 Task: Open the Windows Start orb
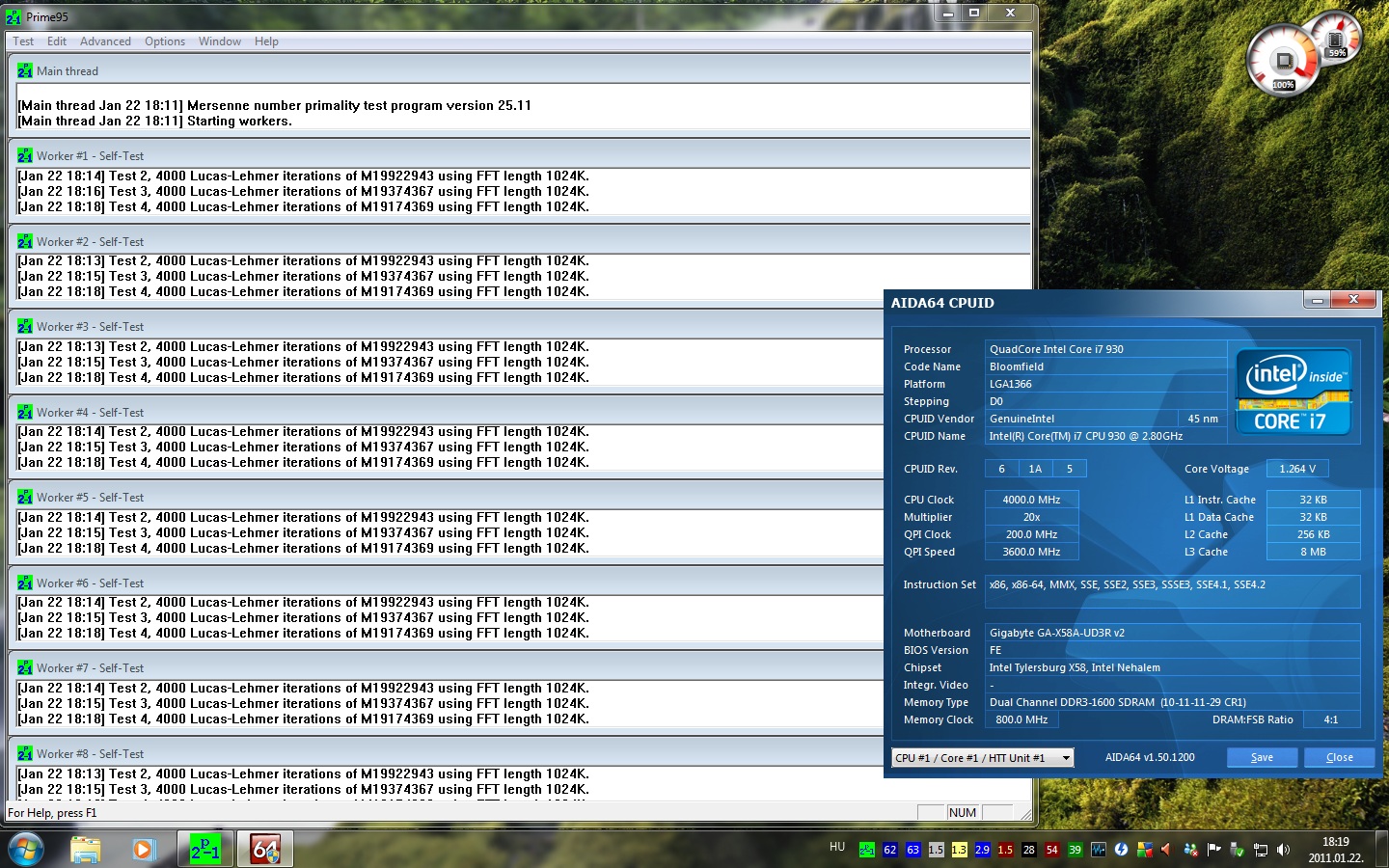[26, 850]
